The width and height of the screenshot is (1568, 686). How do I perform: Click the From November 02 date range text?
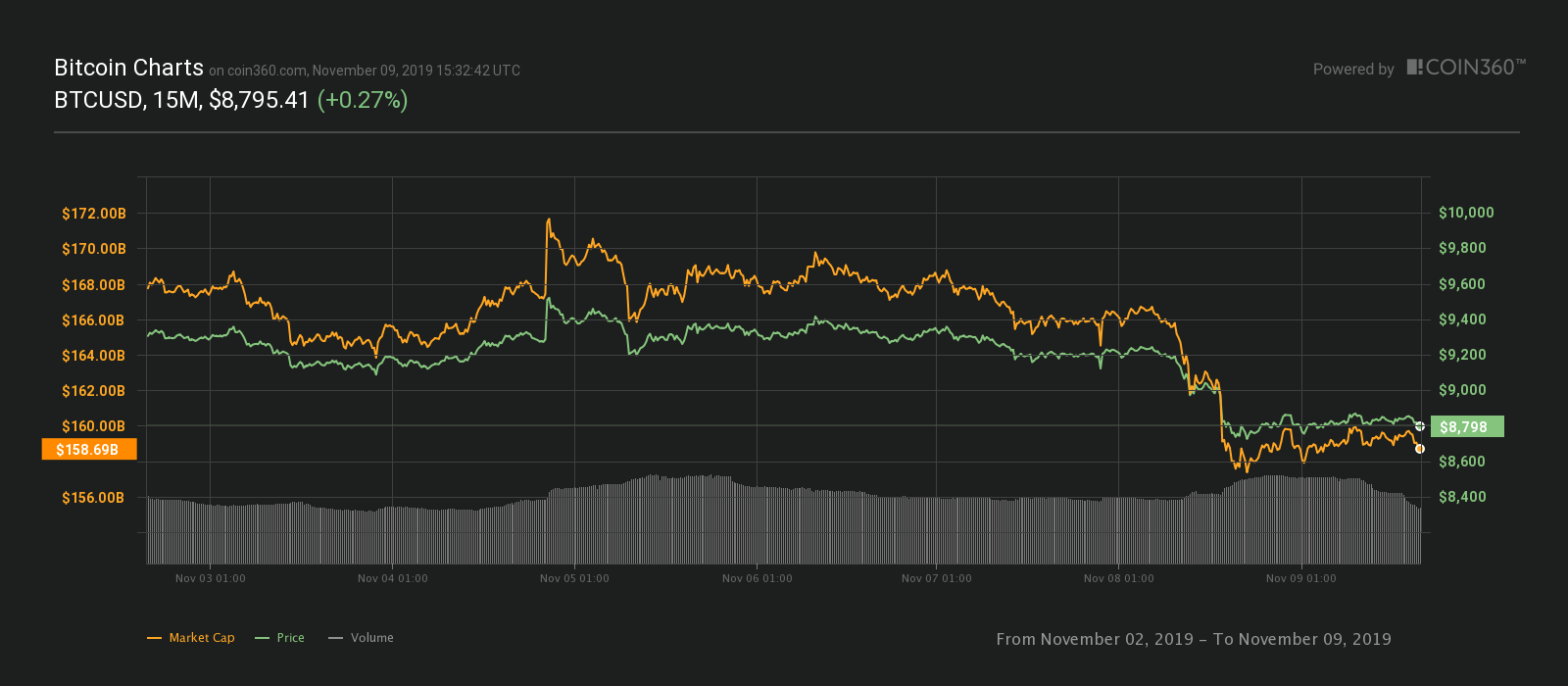(x=1194, y=639)
